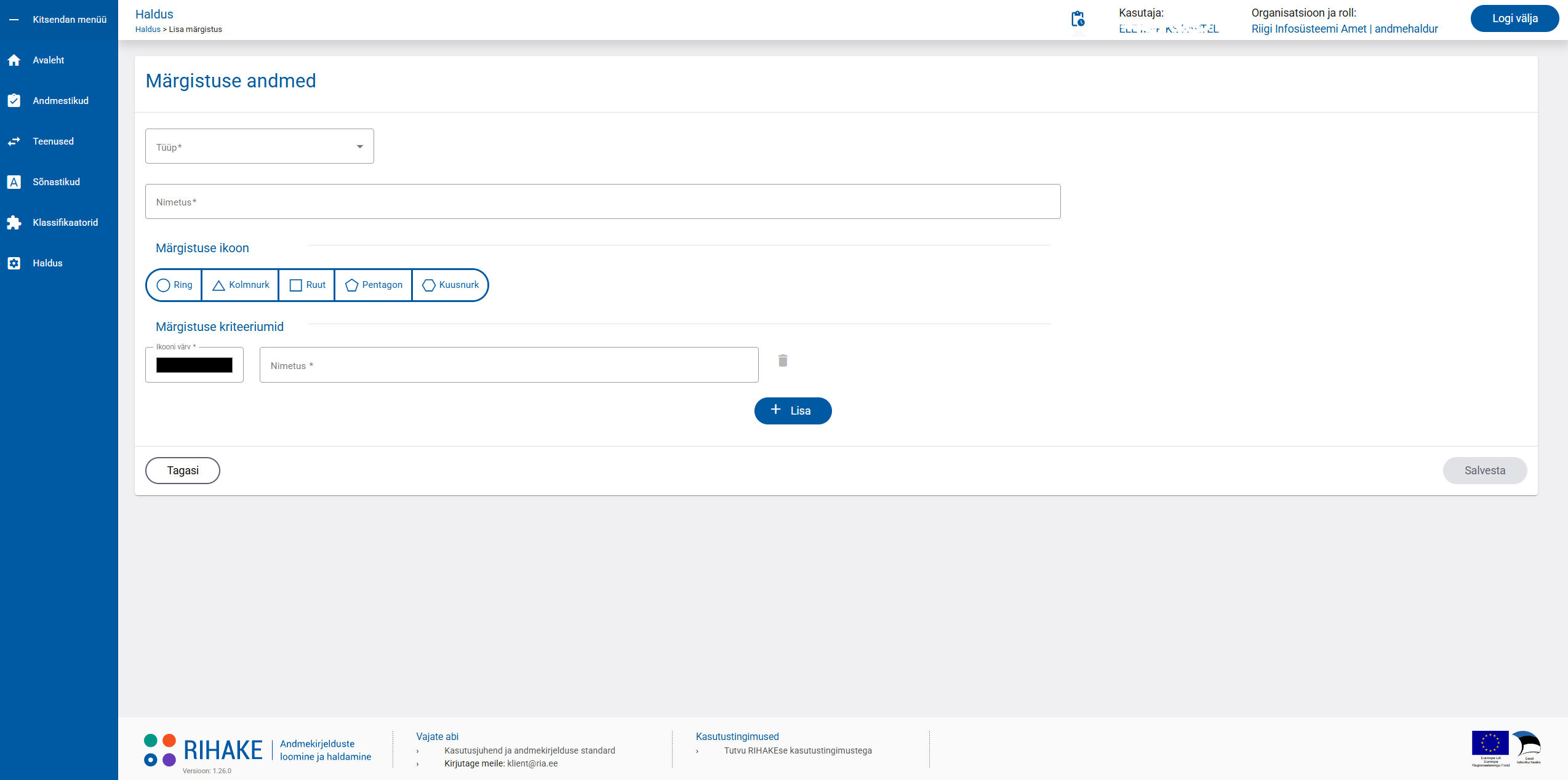This screenshot has width=1568, height=780.
Task: Click the clipboard clock icon in header
Action: coord(1078,19)
